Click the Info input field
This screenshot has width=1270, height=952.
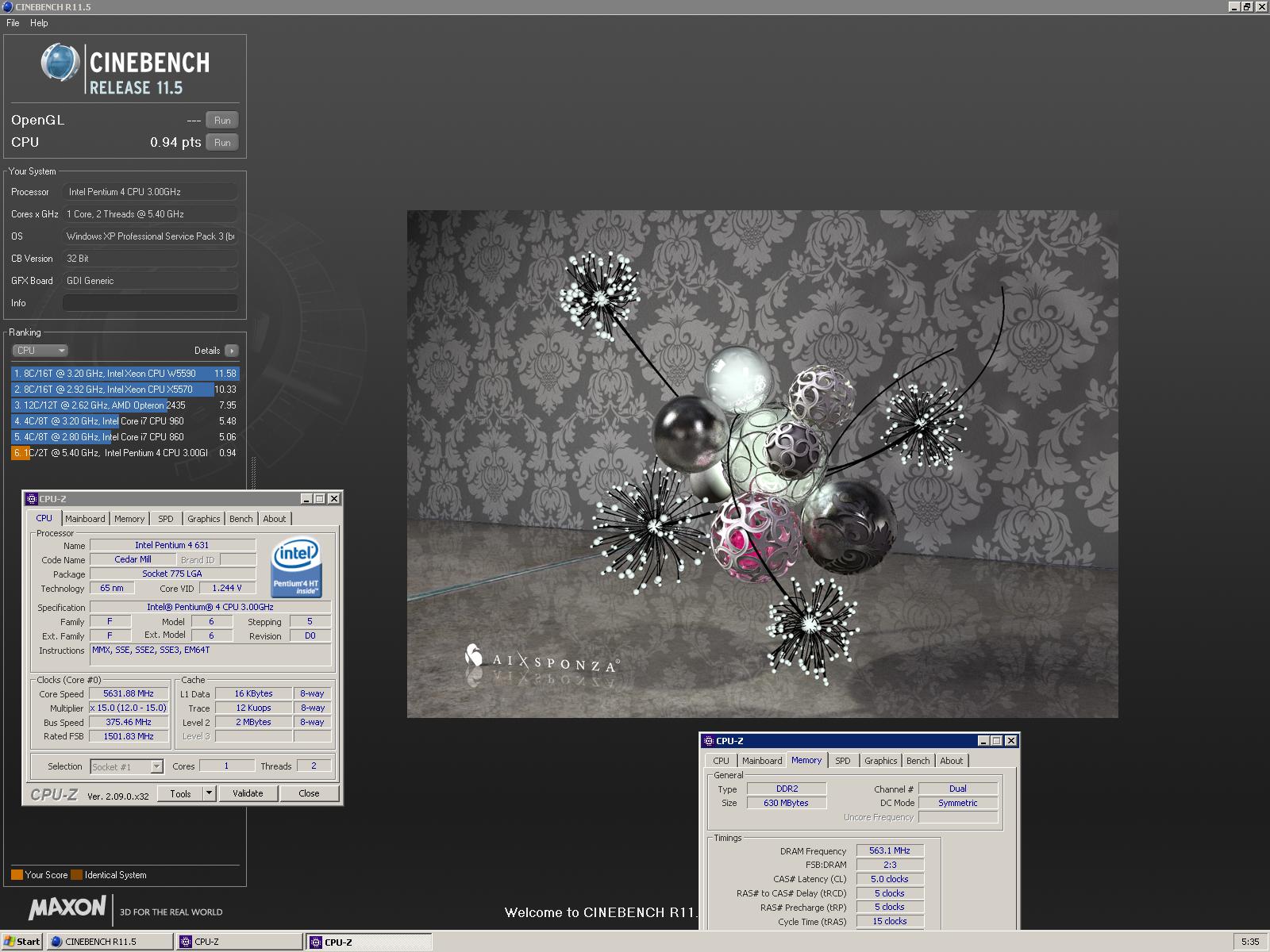point(150,303)
